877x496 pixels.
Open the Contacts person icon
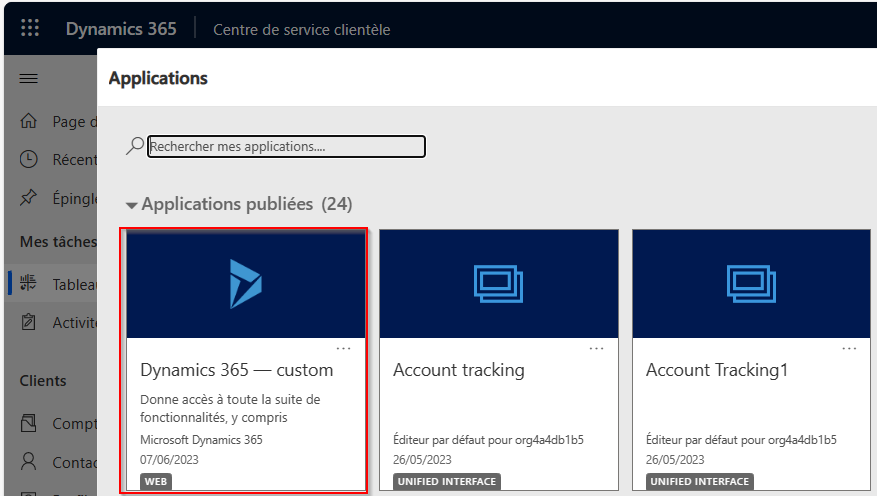pyautogui.click(x=28, y=461)
